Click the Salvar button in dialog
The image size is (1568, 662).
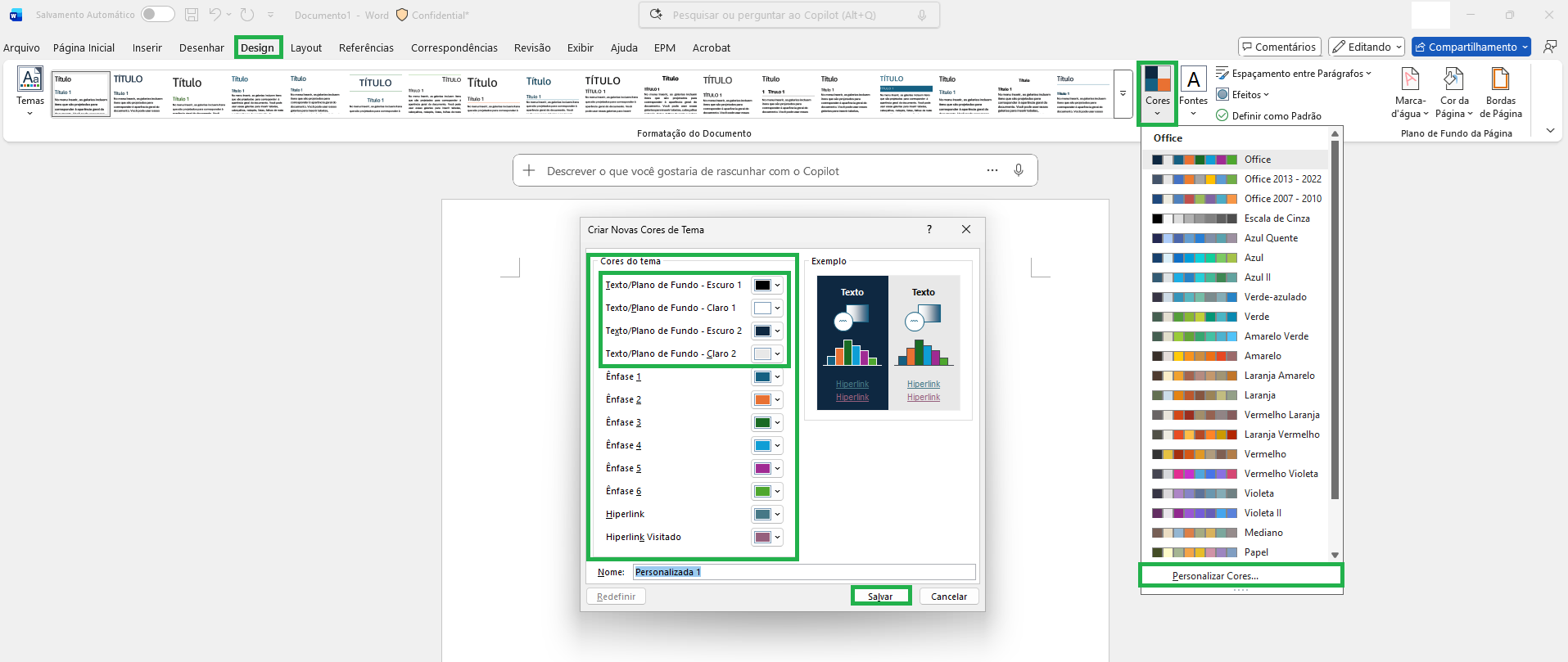[880, 597]
